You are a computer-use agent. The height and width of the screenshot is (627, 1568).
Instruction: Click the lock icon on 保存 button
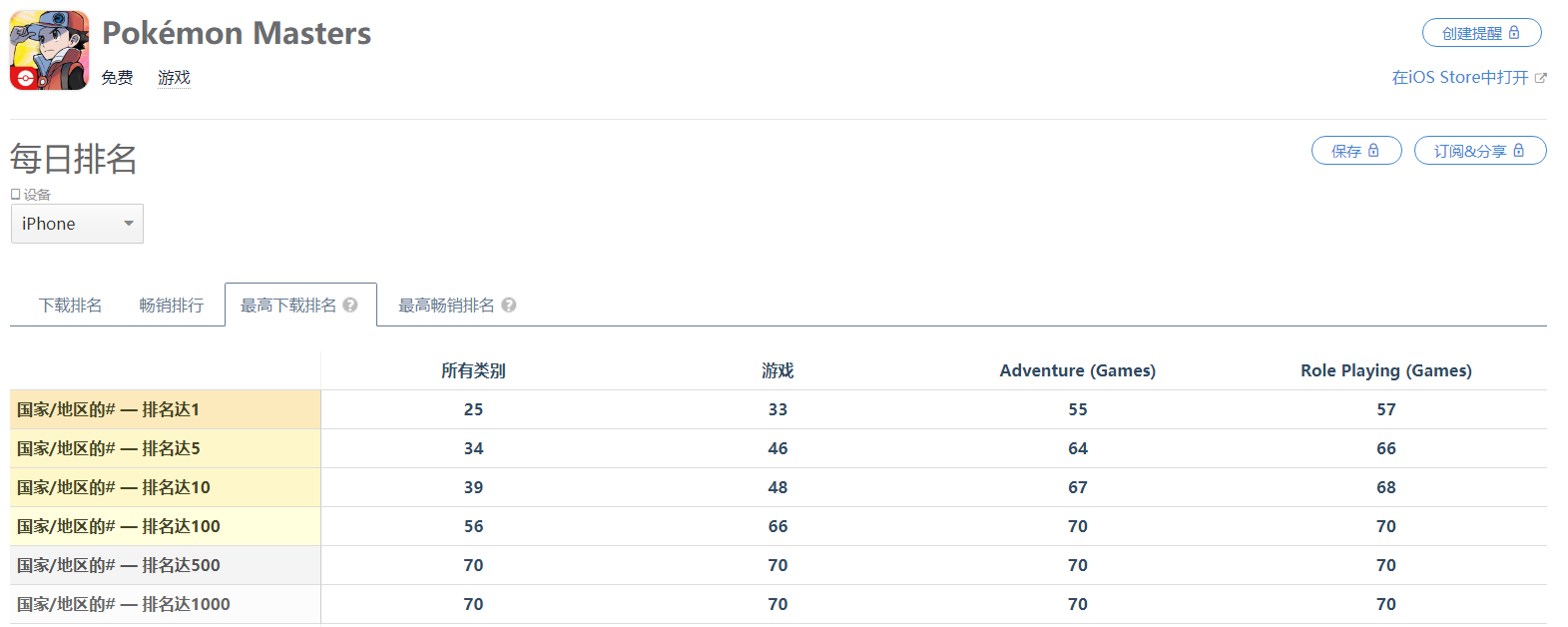click(1373, 151)
